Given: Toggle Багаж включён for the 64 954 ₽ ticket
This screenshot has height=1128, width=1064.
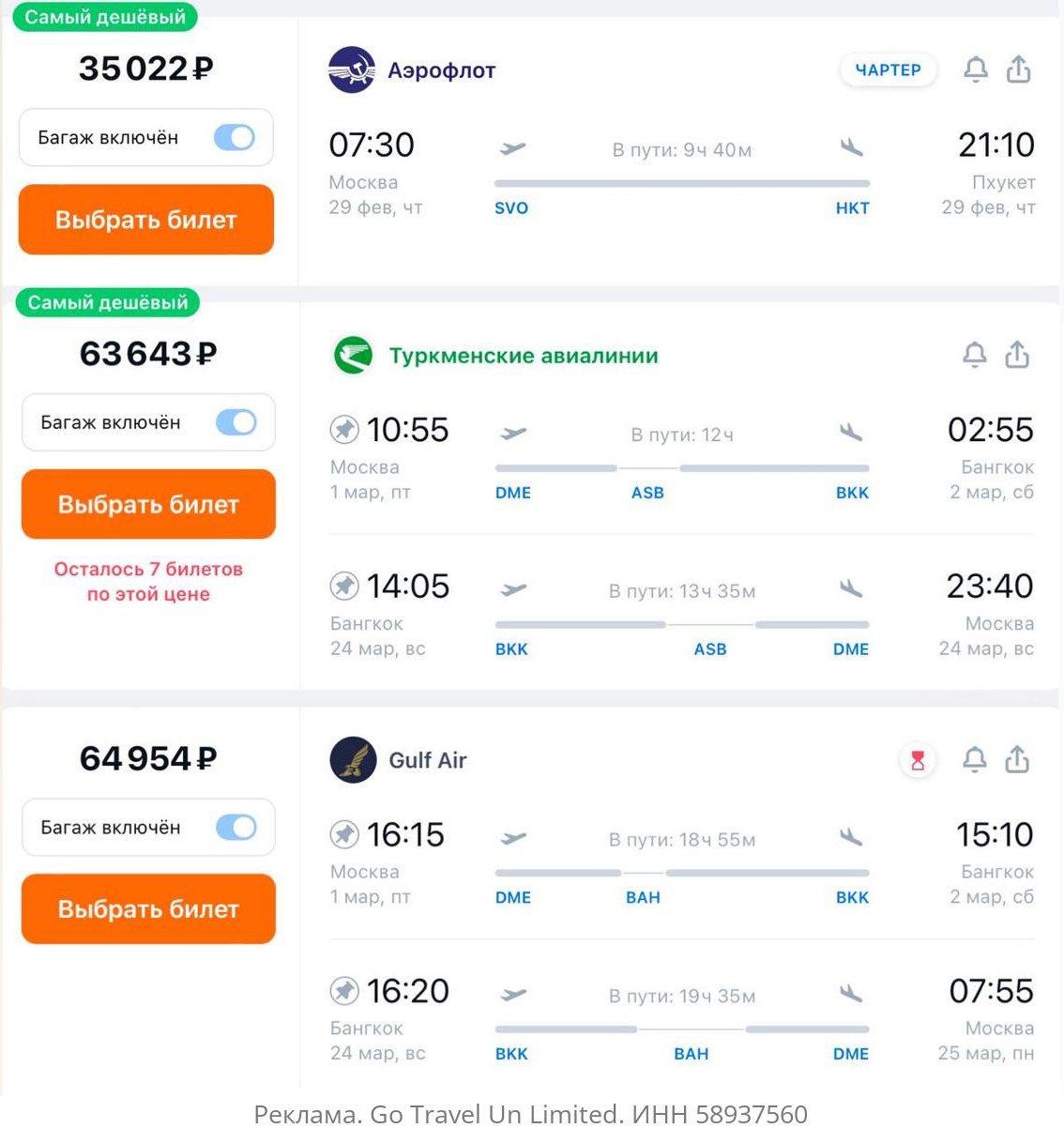Looking at the screenshot, I should click(236, 828).
